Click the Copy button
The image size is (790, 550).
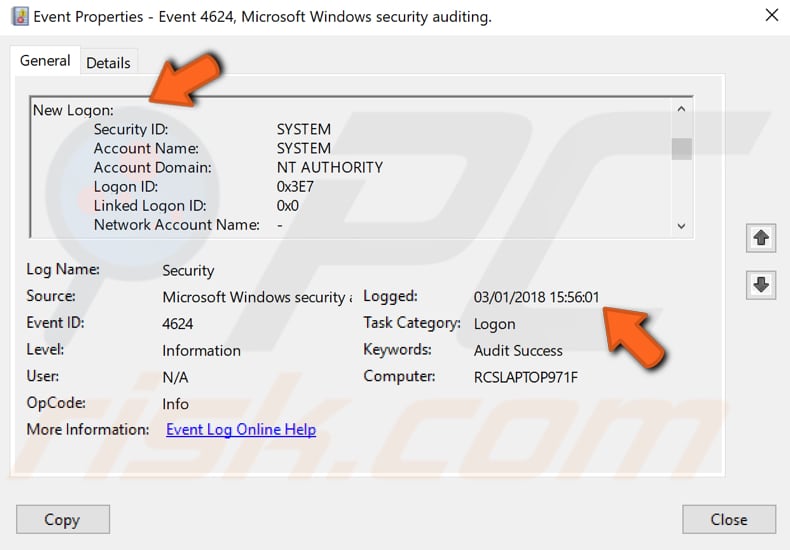(62, 519)
